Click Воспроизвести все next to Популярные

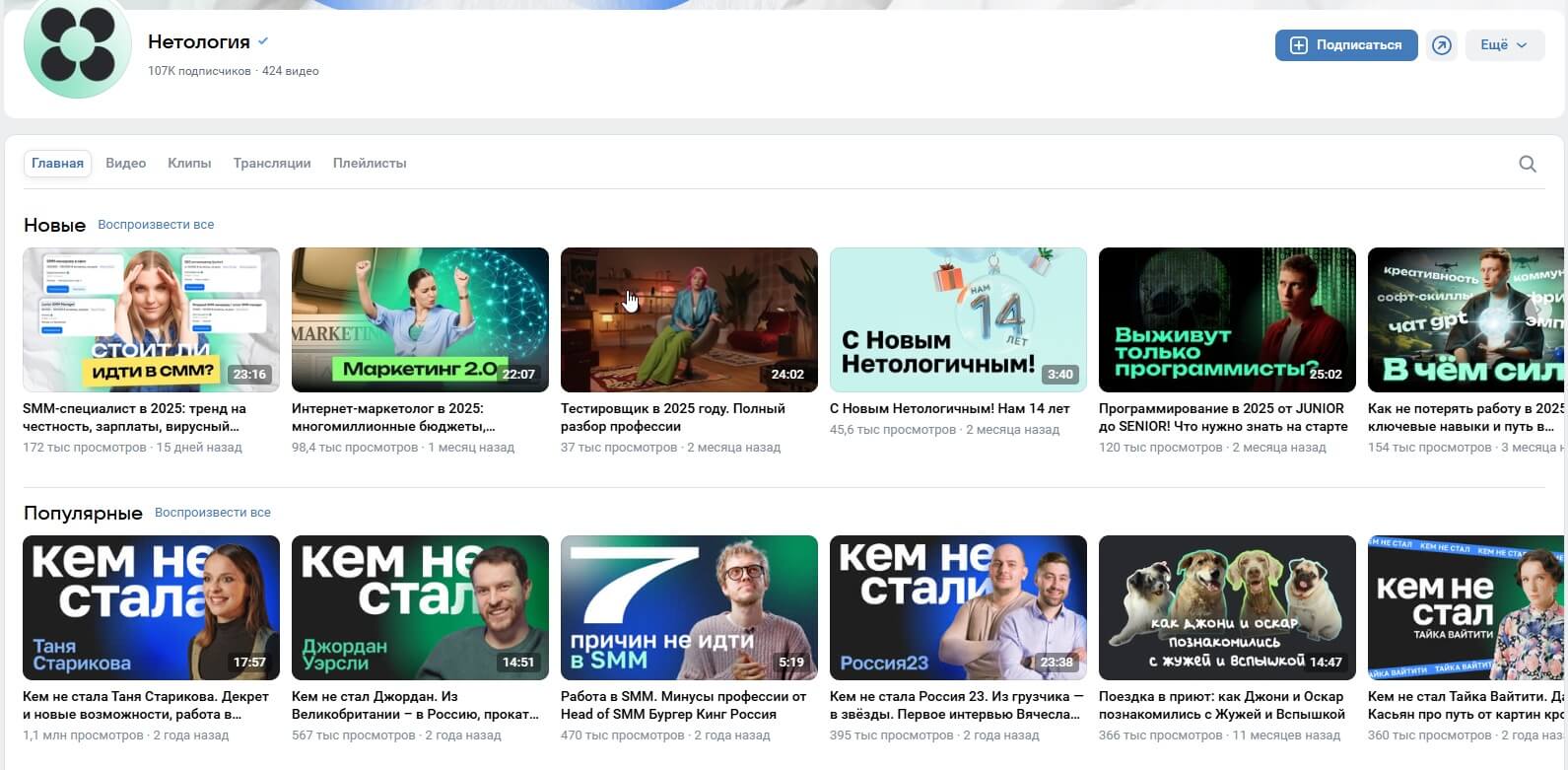point(213,513)
